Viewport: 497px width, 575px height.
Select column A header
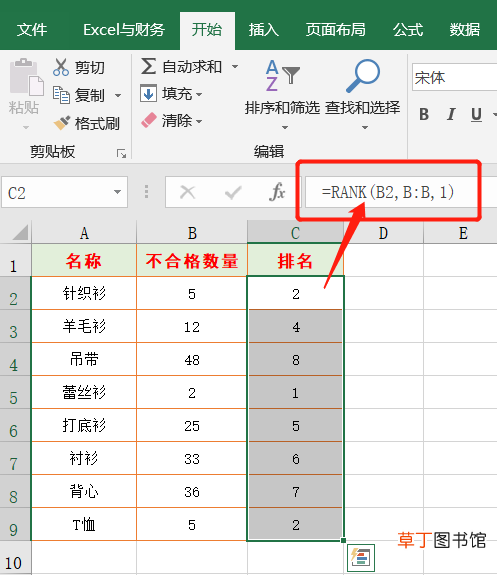pyautogui.click(x=84, y=232)
